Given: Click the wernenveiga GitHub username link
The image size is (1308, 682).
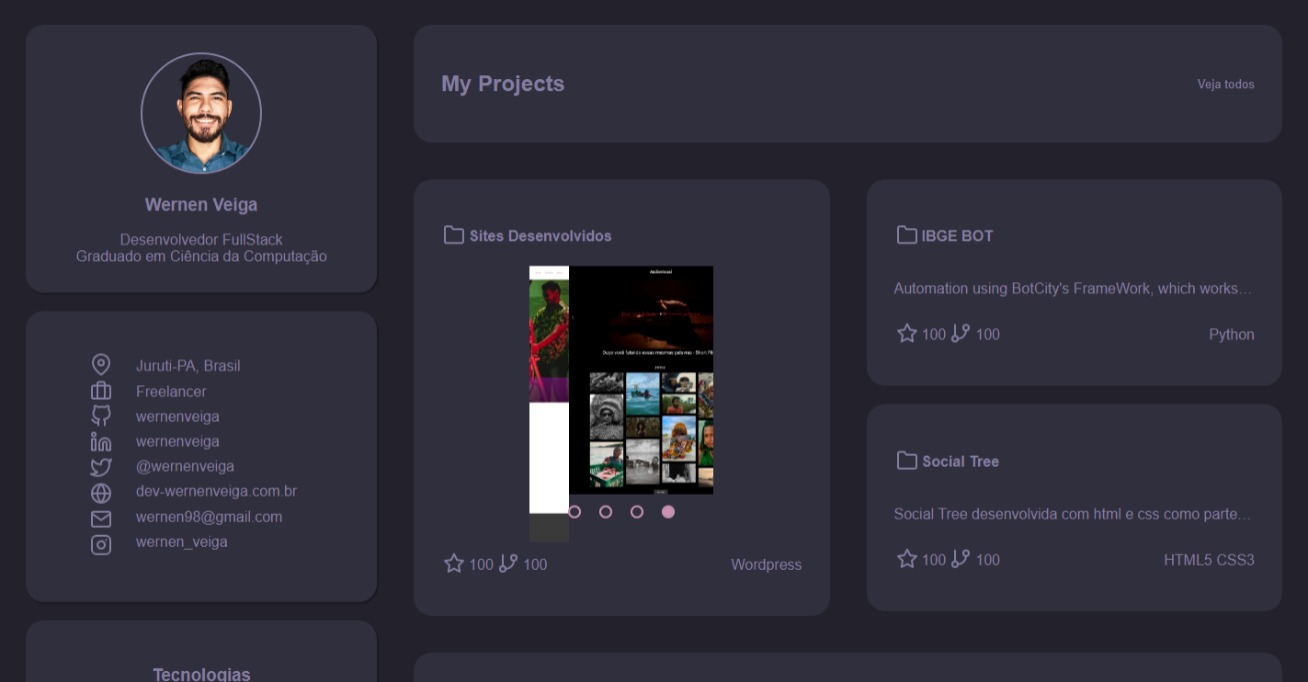Looking at the screenshot, I should (177, 416).
